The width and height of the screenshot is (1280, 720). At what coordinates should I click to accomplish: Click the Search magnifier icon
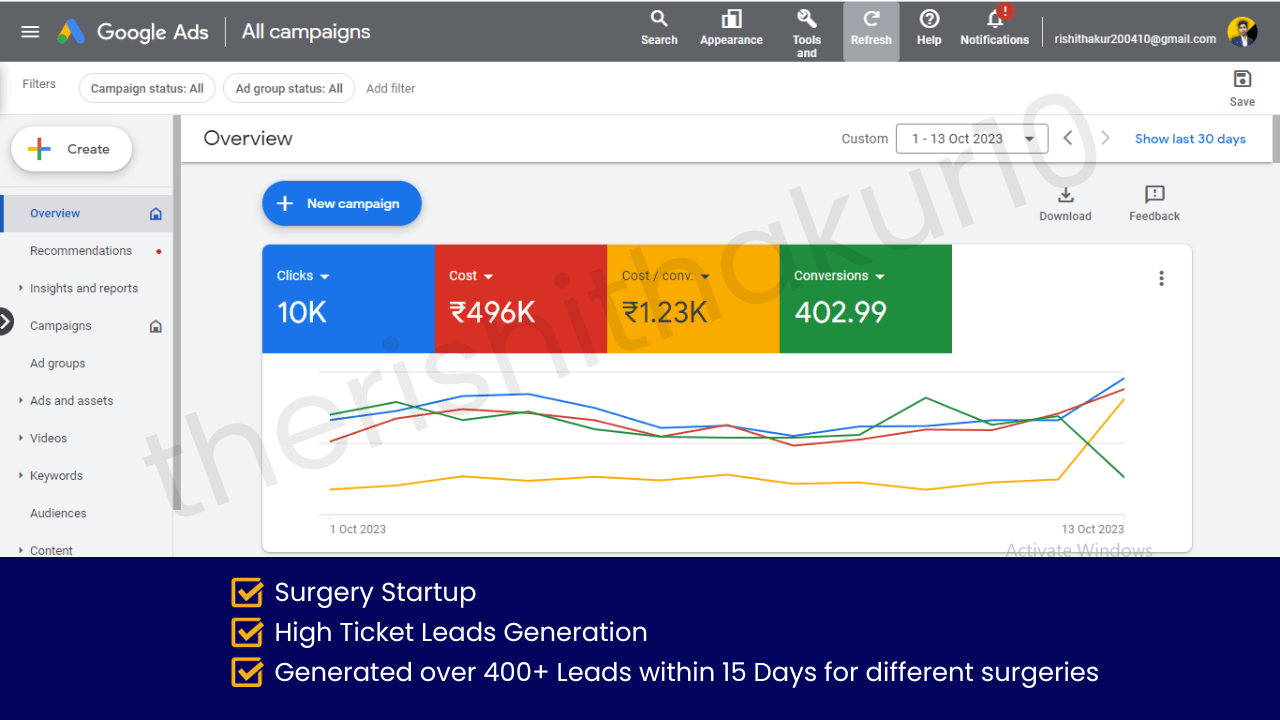659,20
